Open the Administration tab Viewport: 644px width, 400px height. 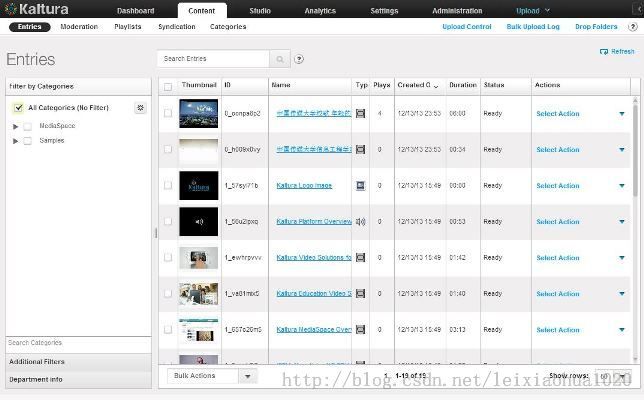457,11
